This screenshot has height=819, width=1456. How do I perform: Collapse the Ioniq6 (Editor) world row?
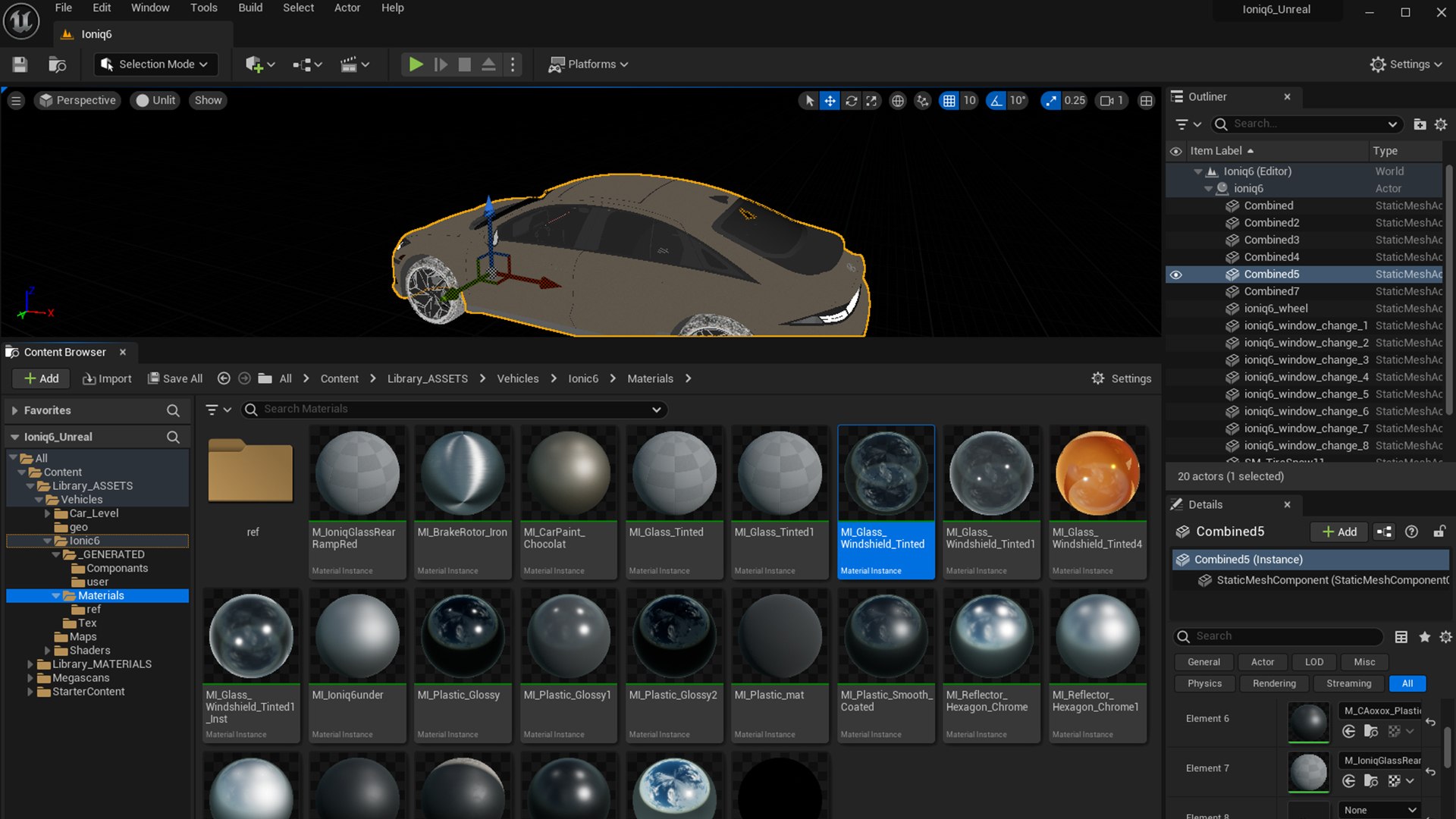[x=1198, y=171]
